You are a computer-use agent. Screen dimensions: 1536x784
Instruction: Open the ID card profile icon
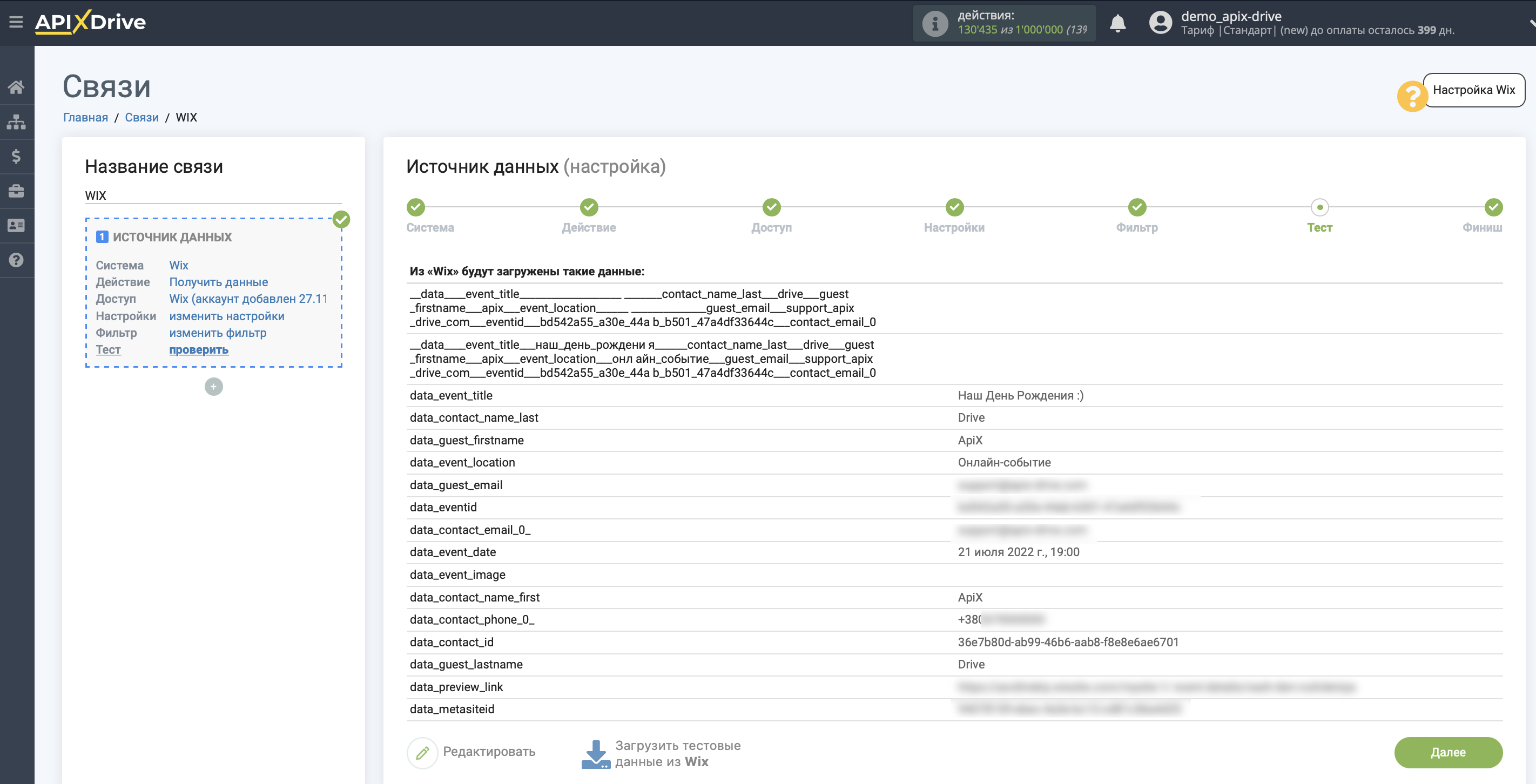tap(16, 225)
